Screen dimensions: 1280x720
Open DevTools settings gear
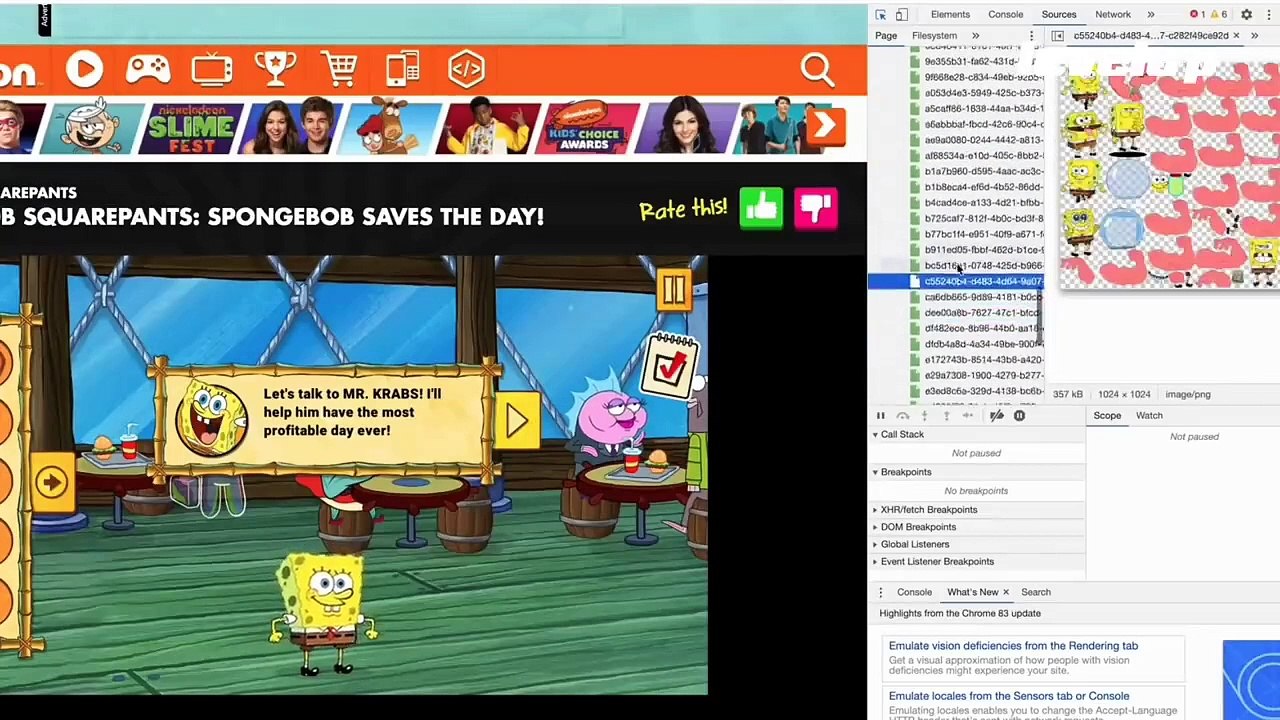click(x=1246, y=15)
